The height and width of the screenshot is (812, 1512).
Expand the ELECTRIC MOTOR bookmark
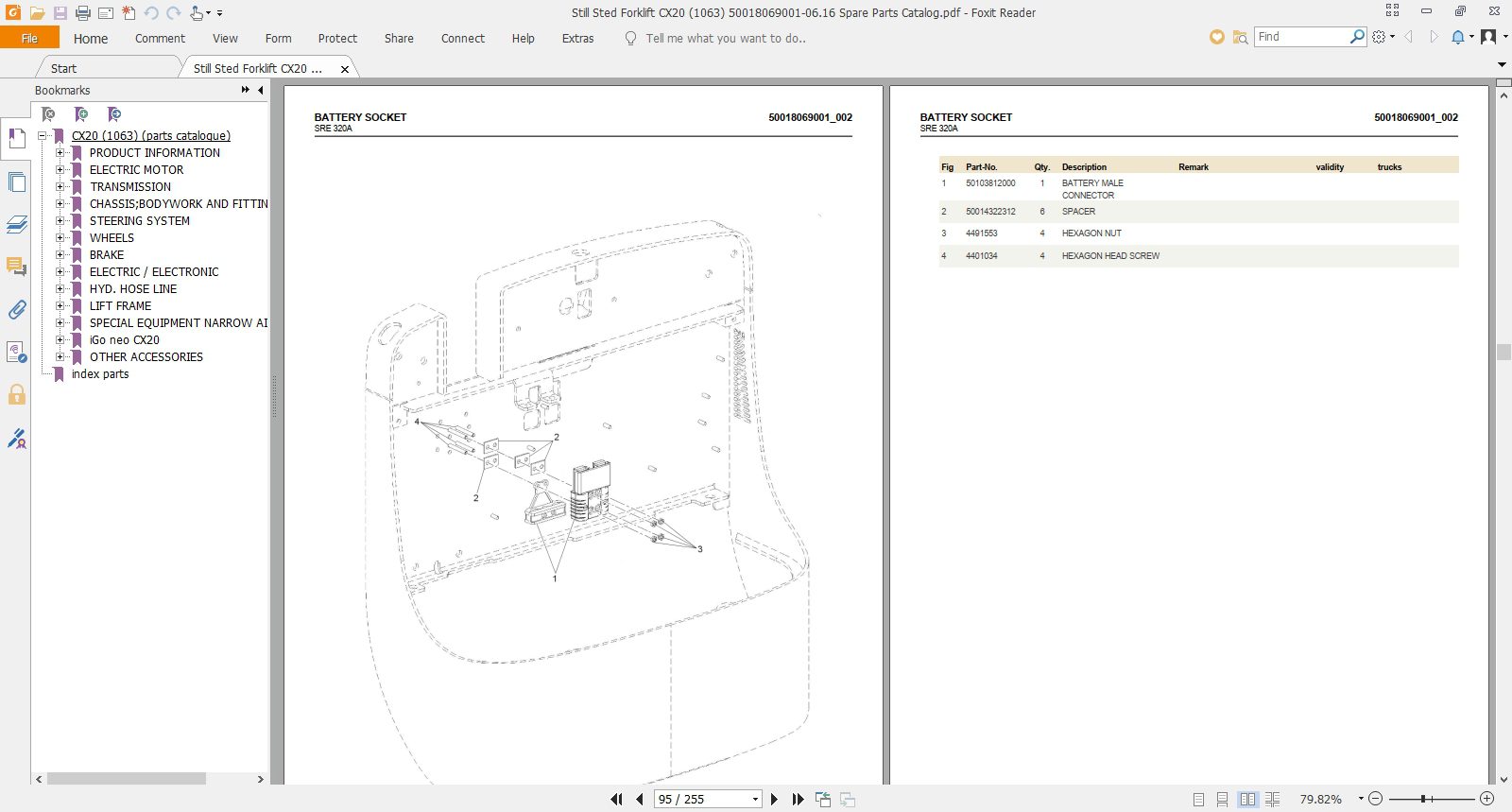60,170
